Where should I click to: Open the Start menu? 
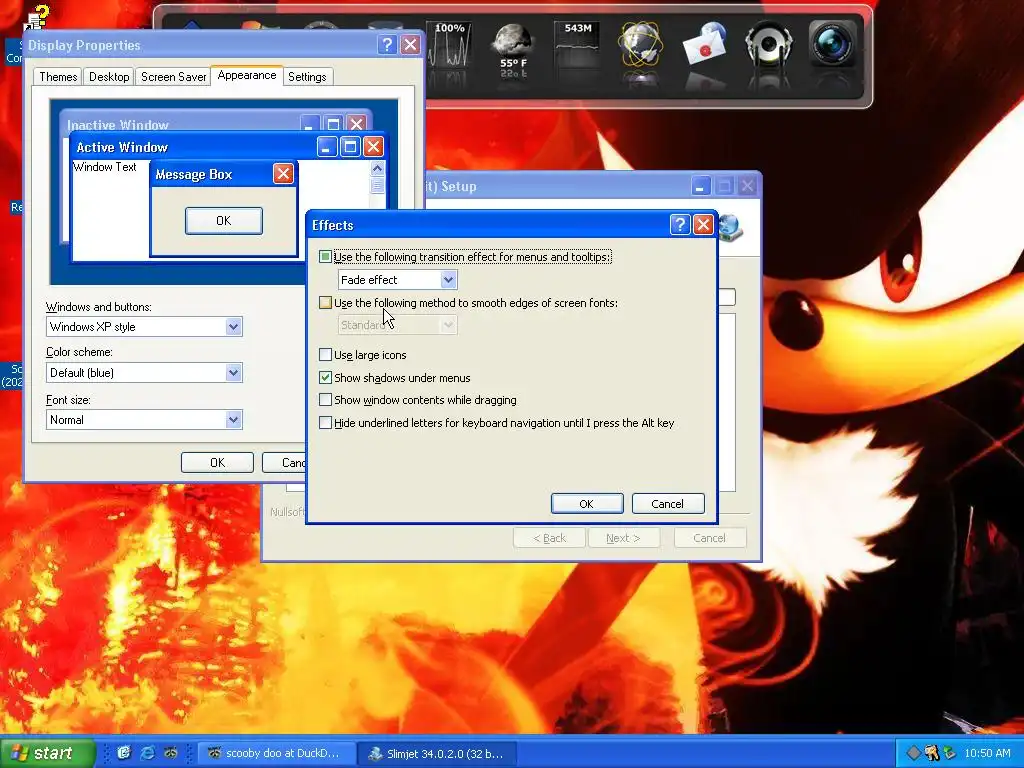coord(47,753)
